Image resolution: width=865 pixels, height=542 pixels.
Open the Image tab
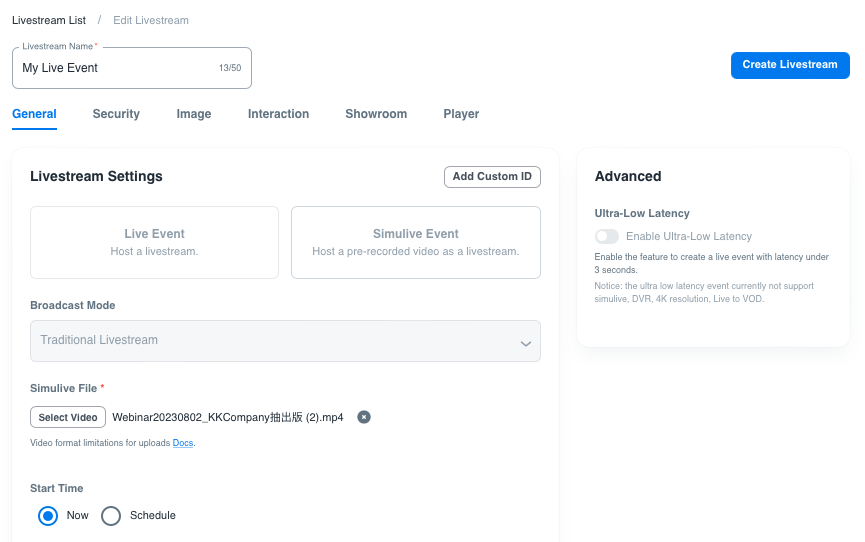click(194, 114)
